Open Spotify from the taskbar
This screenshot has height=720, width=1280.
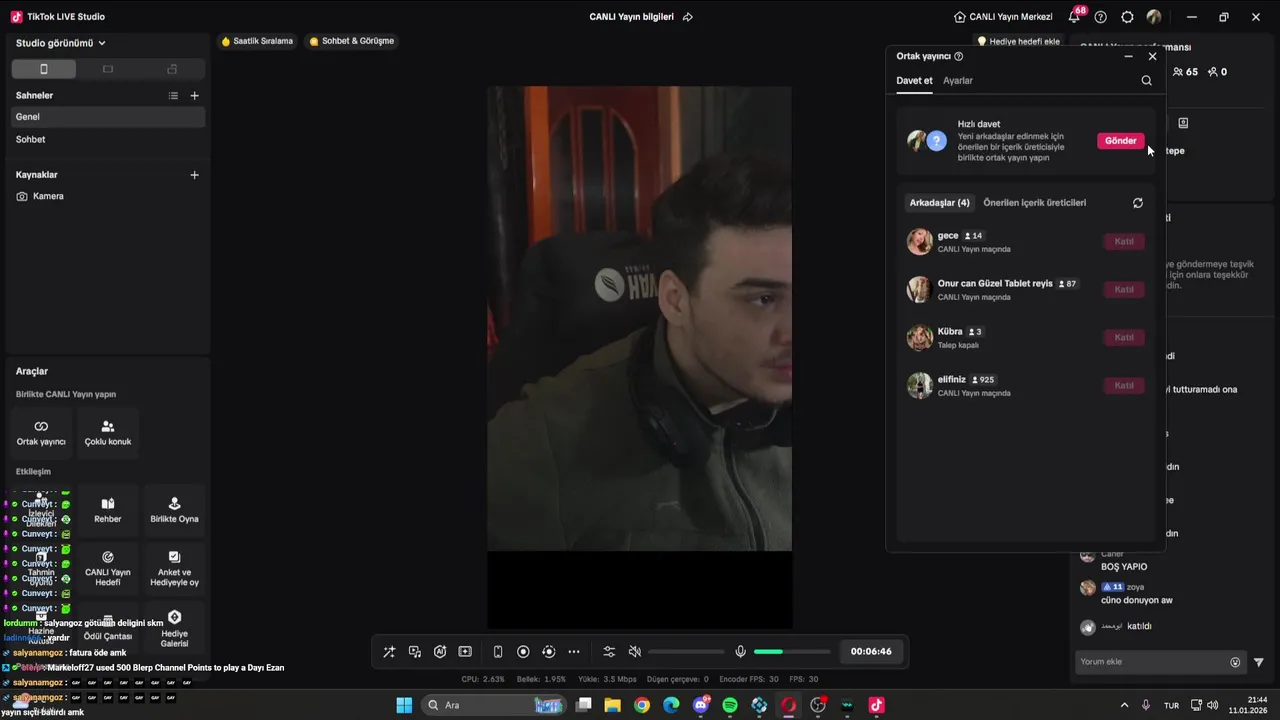(x=730, y=705)
